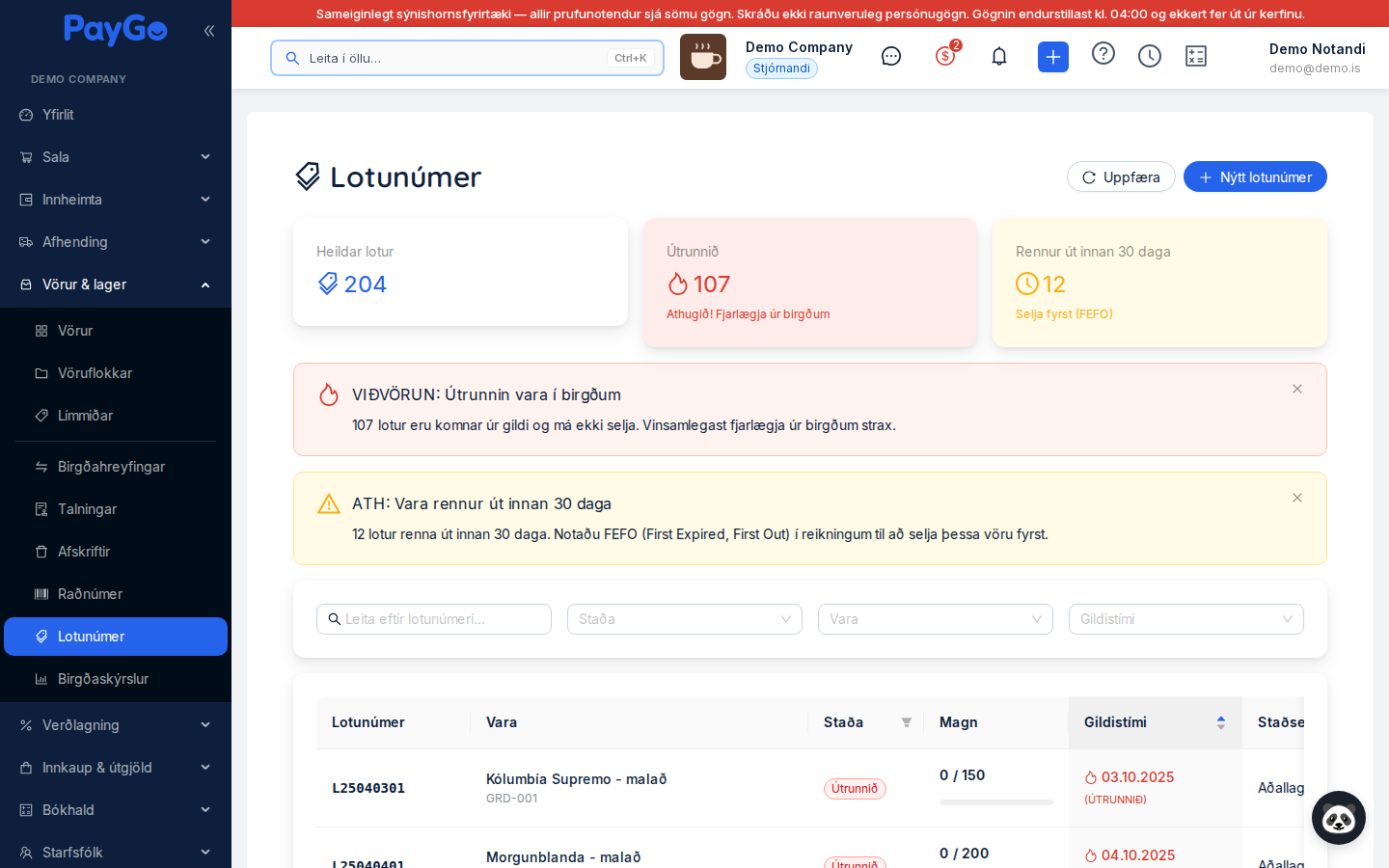
Task: Open the help question mark icon
Action: (x=1103, y=54)
